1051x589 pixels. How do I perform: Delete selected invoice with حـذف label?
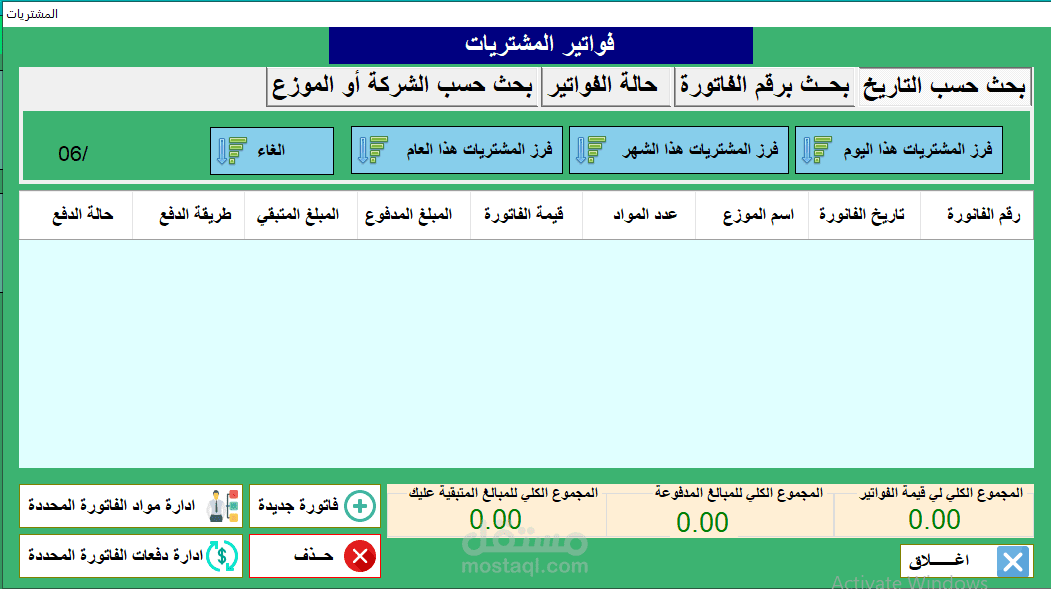[314, 555]
